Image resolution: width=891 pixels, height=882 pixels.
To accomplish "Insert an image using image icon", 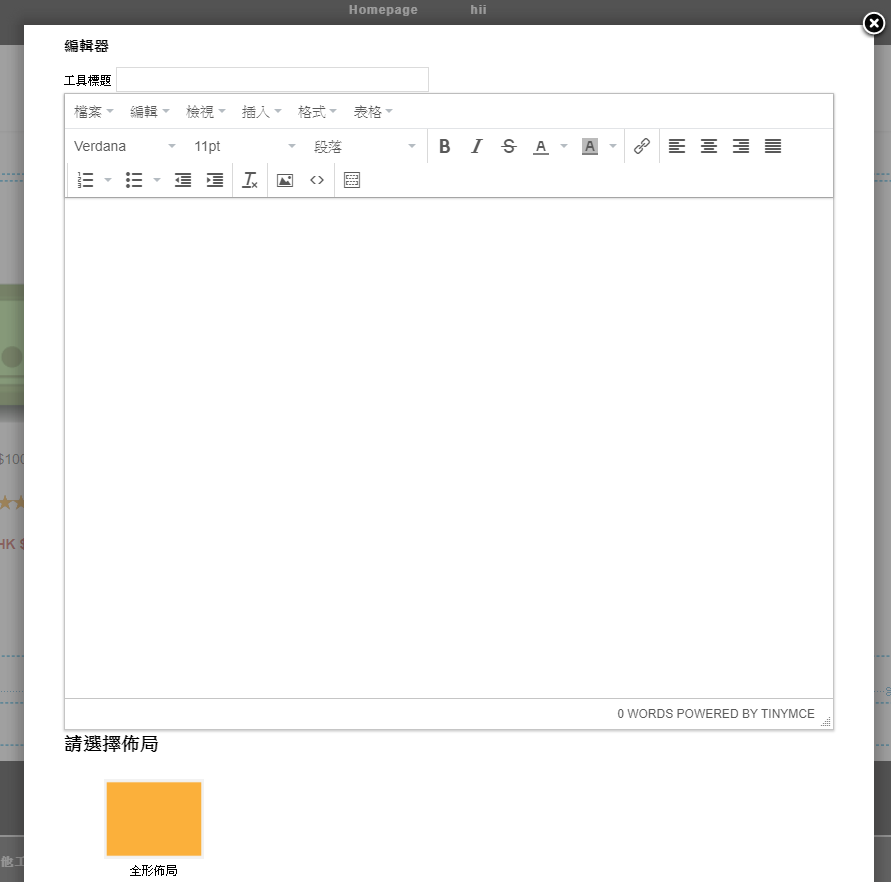I will point(285,181).
